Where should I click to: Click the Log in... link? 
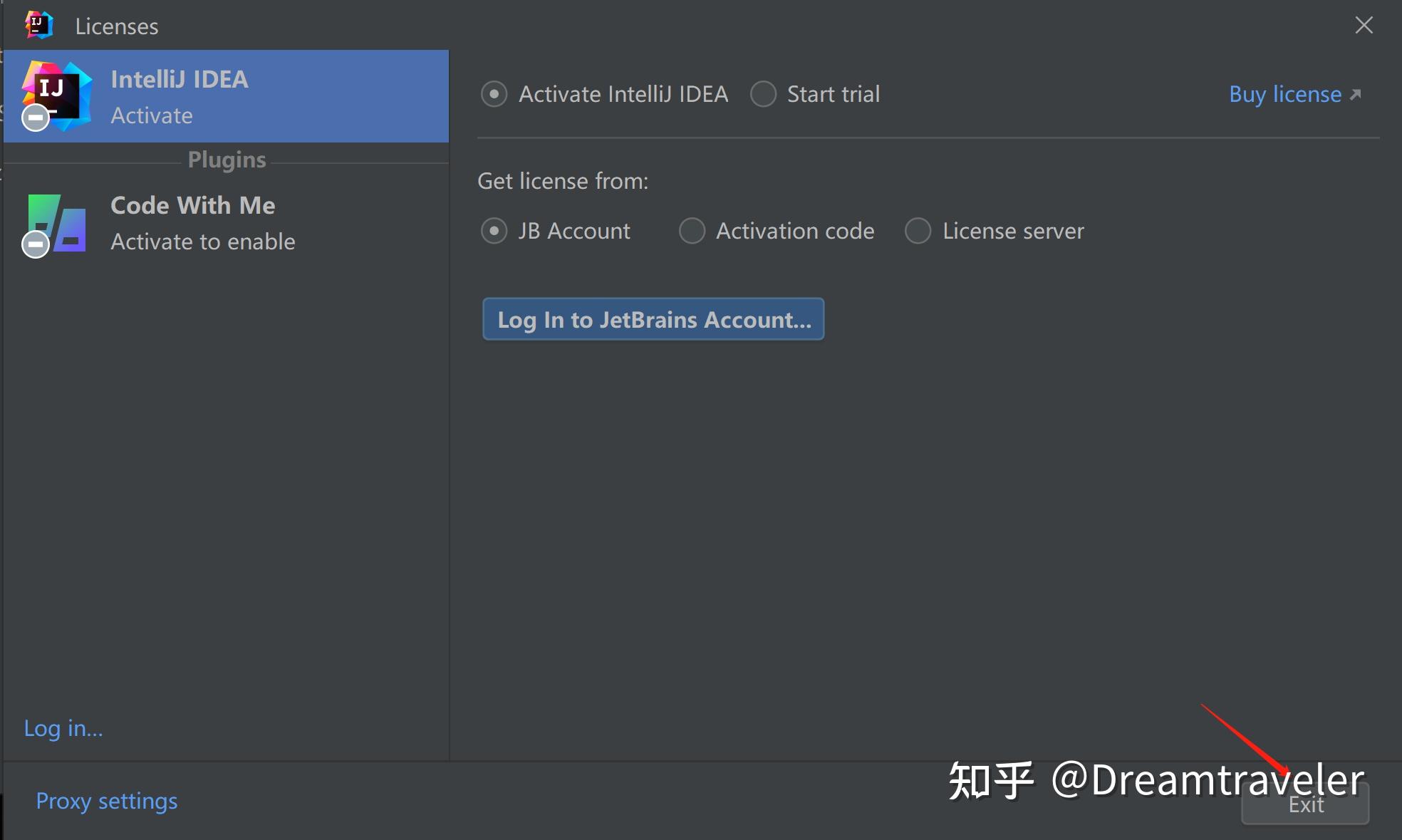click(x=63, y=727)
